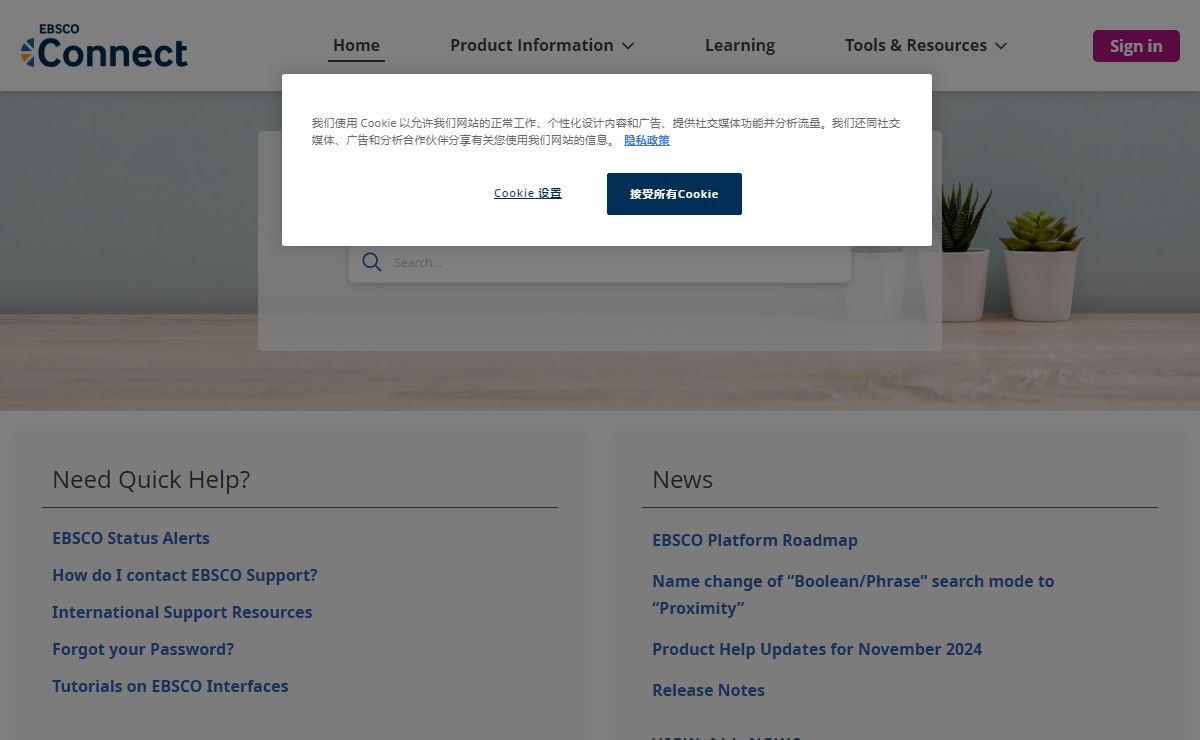This screenshot has height=740, width=1200.
Task: Expand the Product Information chevron
Action: coord(628,46)
